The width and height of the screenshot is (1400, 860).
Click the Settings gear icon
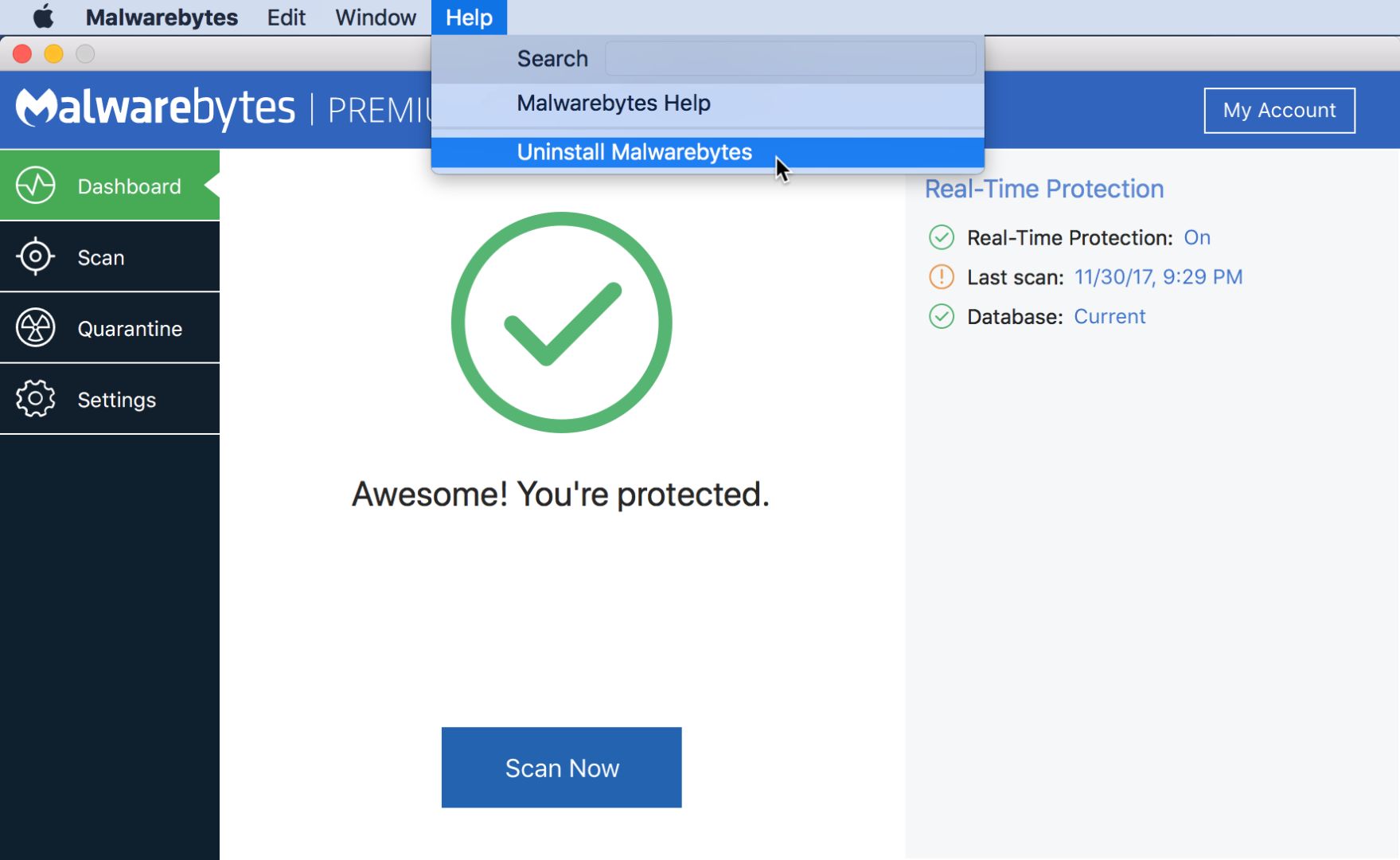[x=36, y=399]
